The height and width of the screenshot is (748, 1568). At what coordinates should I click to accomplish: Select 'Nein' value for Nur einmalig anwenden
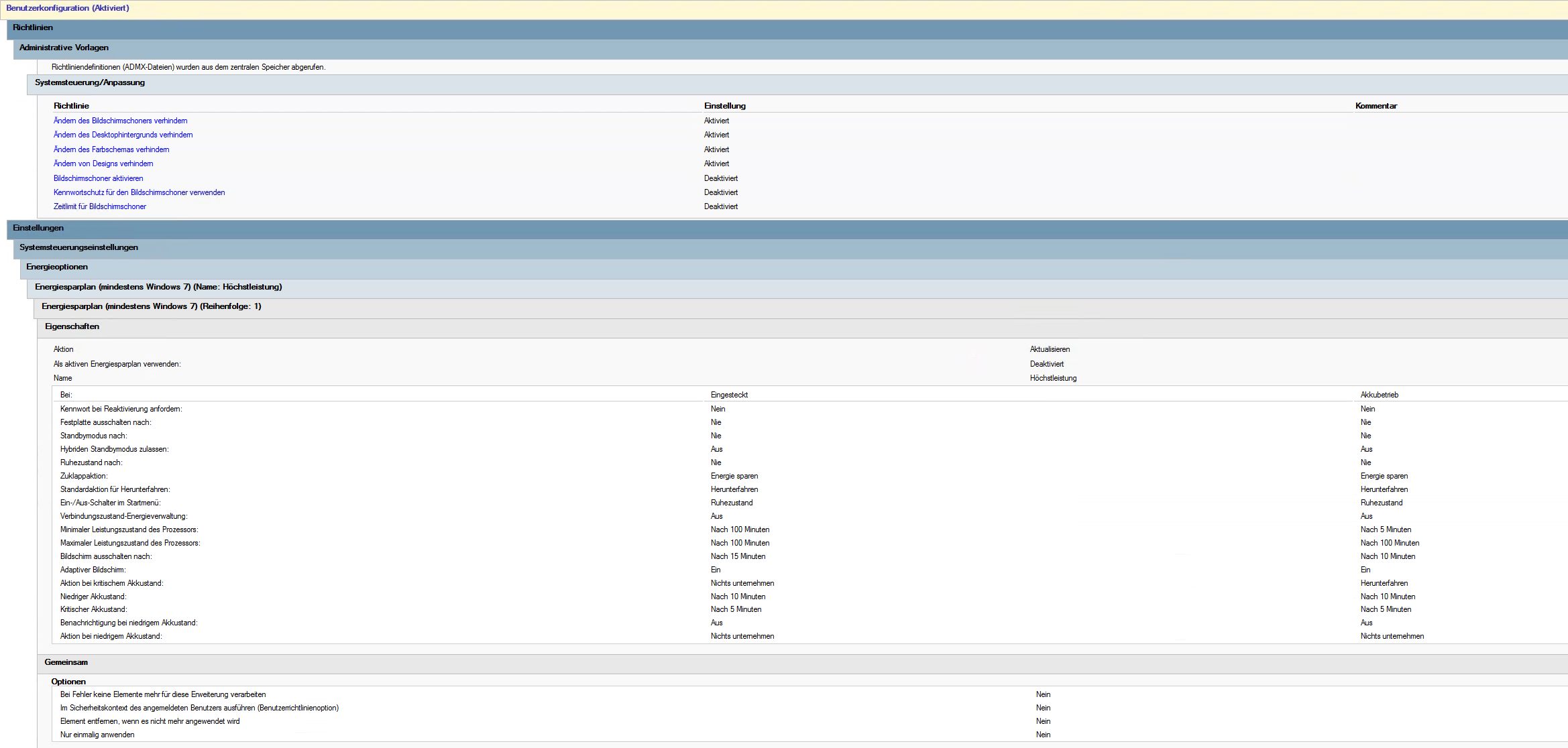click(x=1044, y=735)
